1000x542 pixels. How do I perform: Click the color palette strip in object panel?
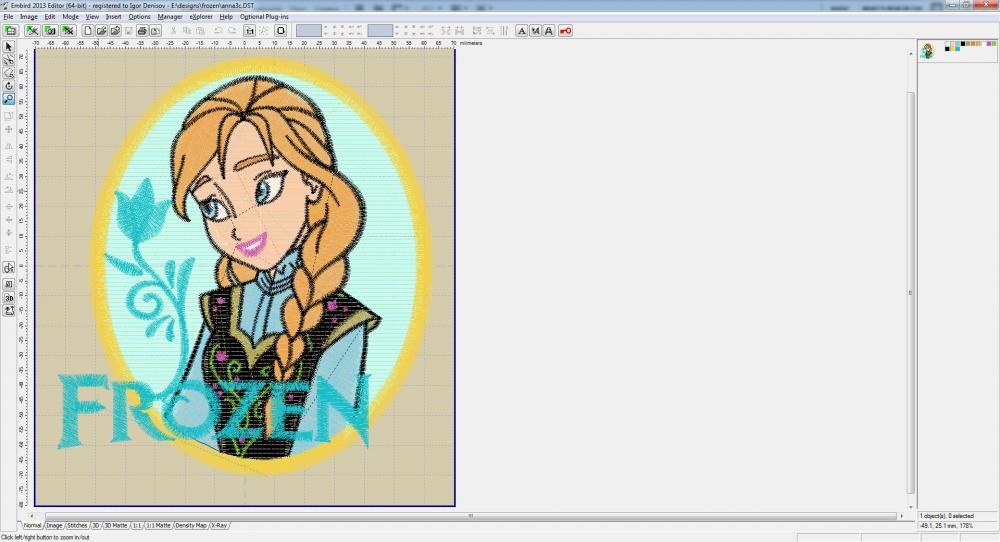(x=970, y=46)
